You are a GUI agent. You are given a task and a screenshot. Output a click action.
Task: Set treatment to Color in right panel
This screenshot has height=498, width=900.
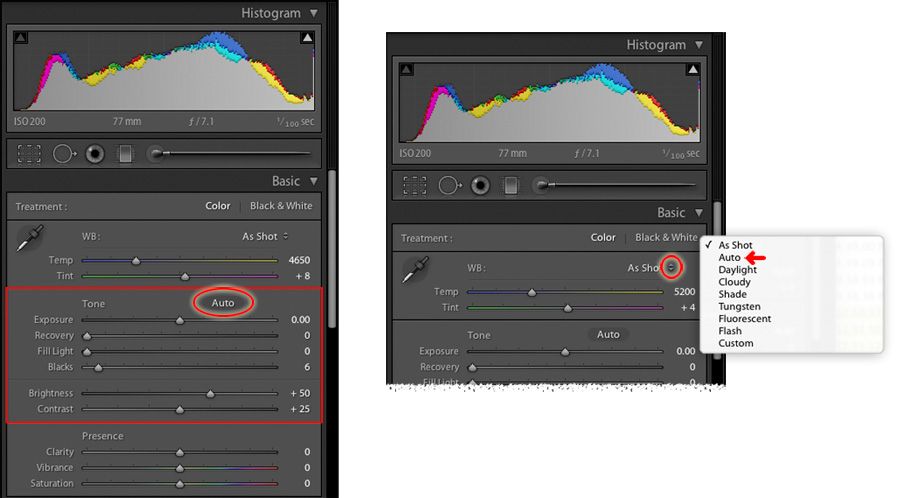click(603, 238)
